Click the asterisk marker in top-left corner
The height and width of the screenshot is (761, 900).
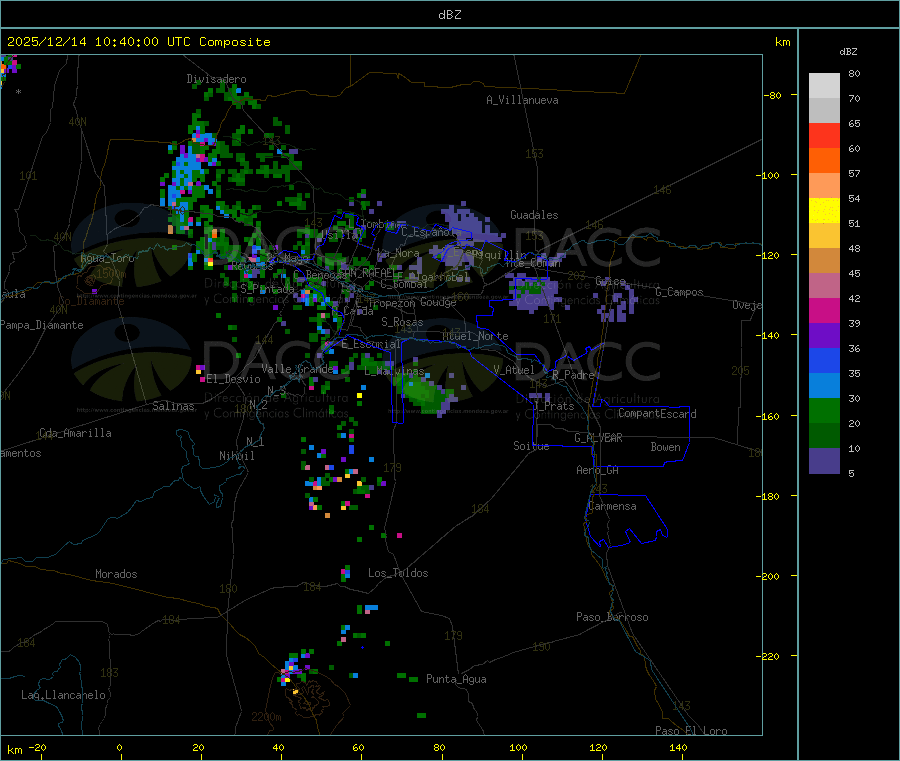(x=18, y=92)
